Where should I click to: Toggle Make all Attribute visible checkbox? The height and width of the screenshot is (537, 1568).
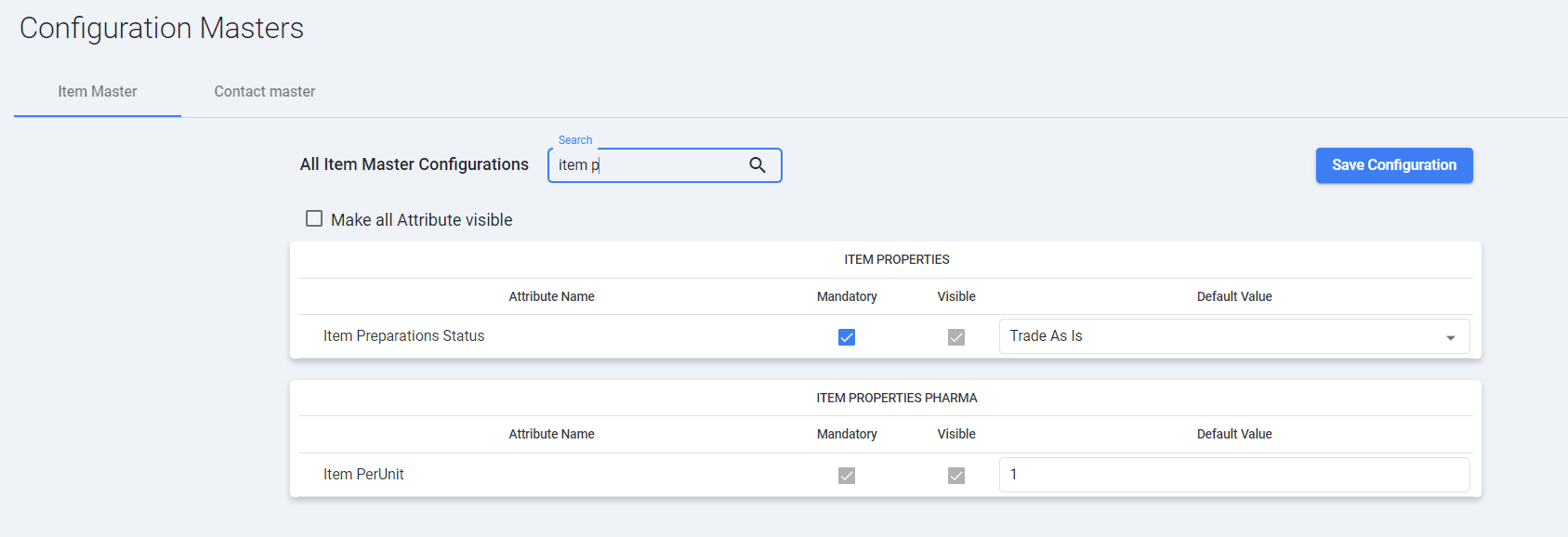(x=314, y=219)
